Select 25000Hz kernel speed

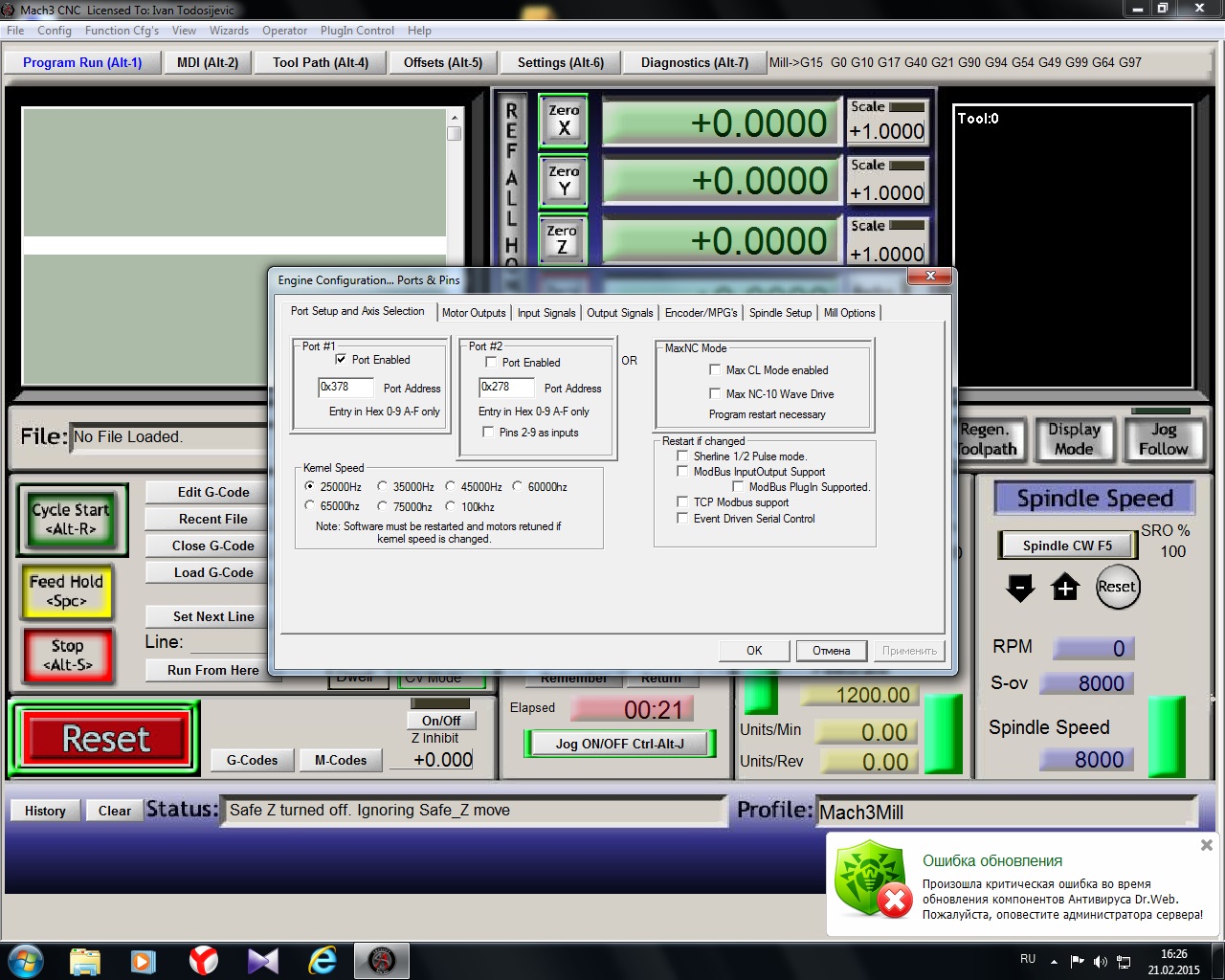[x=309, y=486]
